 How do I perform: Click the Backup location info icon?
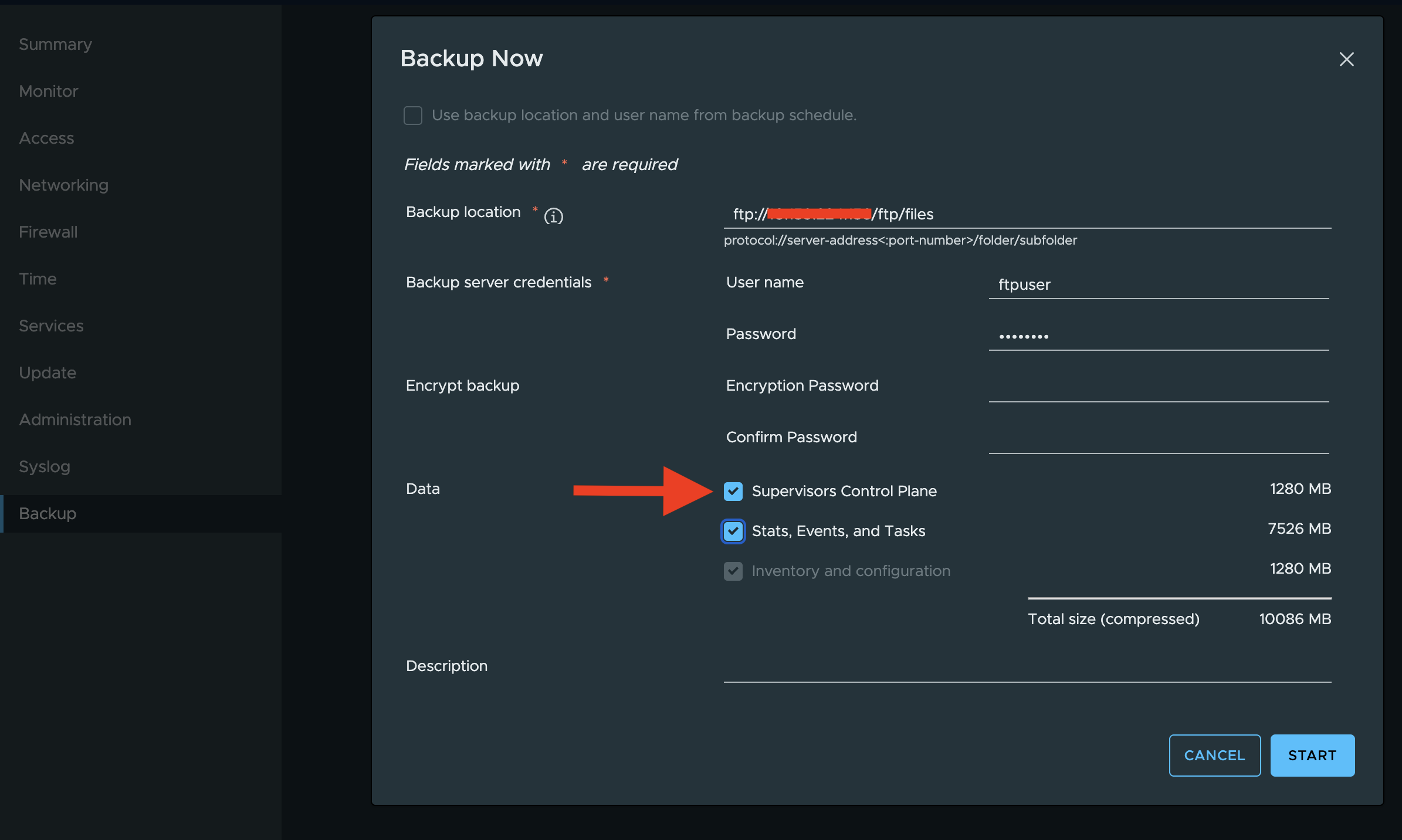553,216
